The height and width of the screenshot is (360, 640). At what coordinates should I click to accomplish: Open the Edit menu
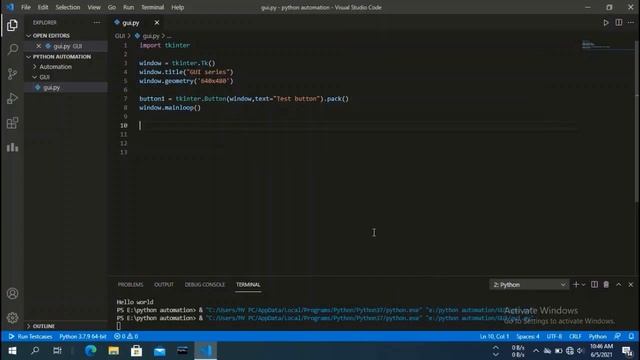(x=43, y=7)
